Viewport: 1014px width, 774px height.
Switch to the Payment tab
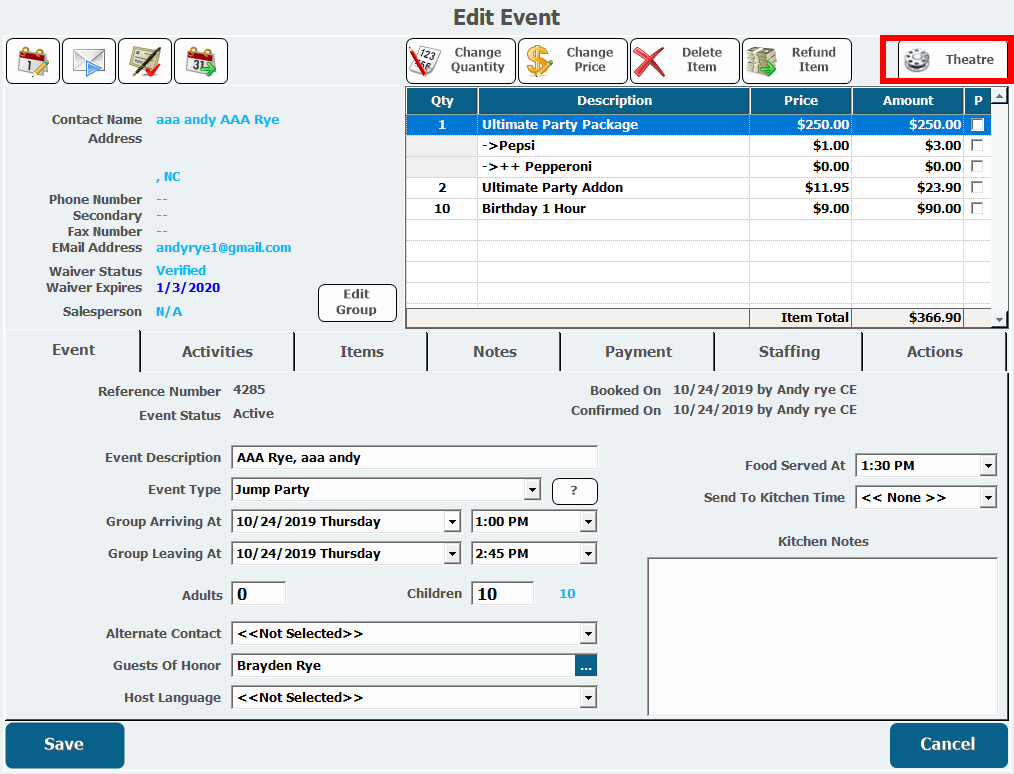point(638,352)
